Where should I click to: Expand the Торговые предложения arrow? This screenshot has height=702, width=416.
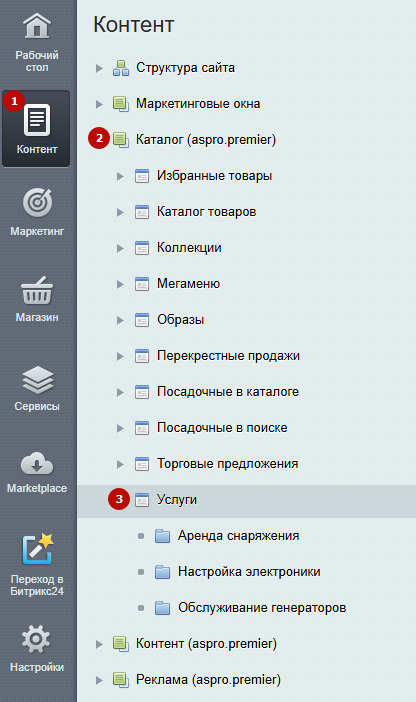120,464
